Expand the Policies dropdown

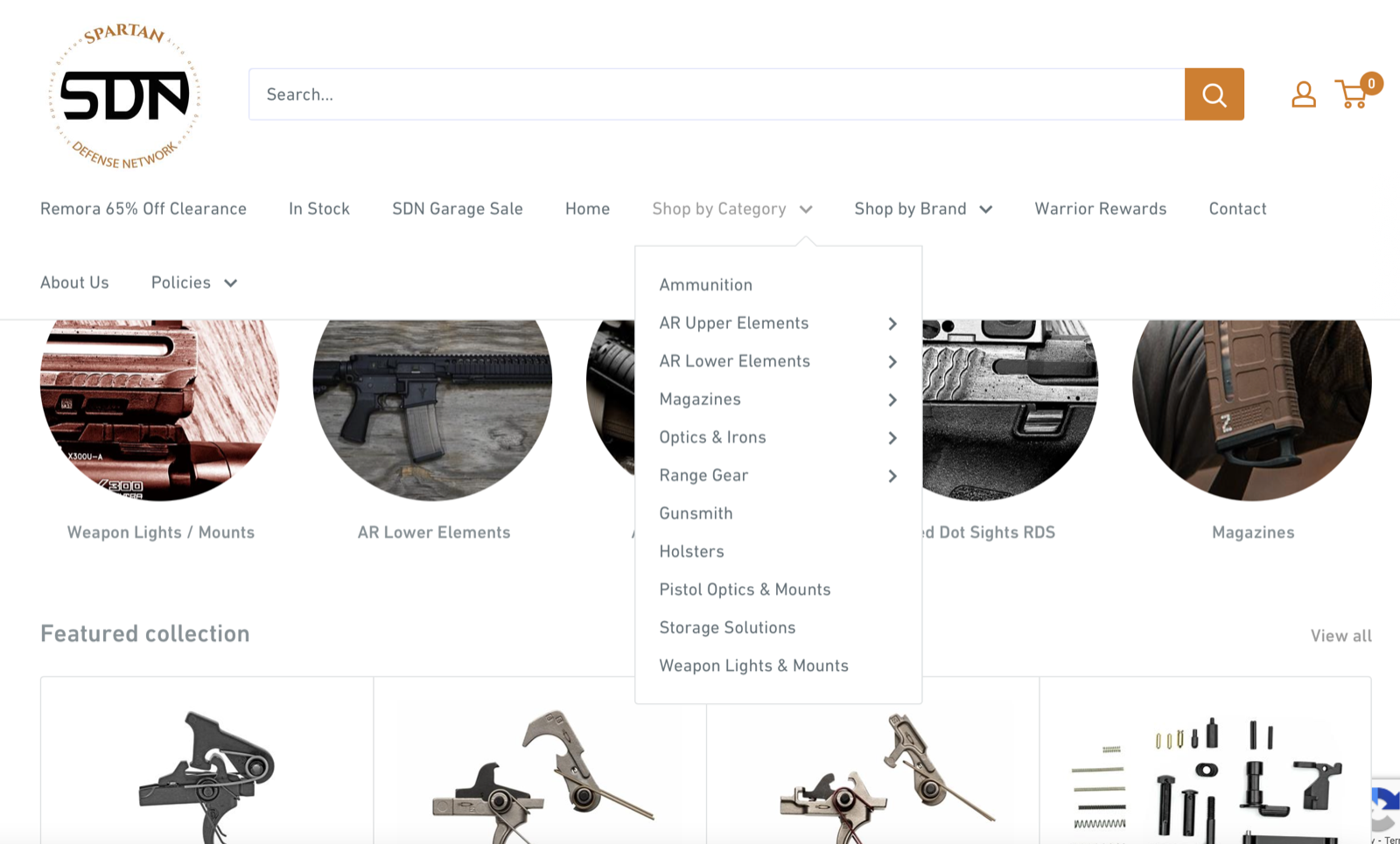coord(194,282)
